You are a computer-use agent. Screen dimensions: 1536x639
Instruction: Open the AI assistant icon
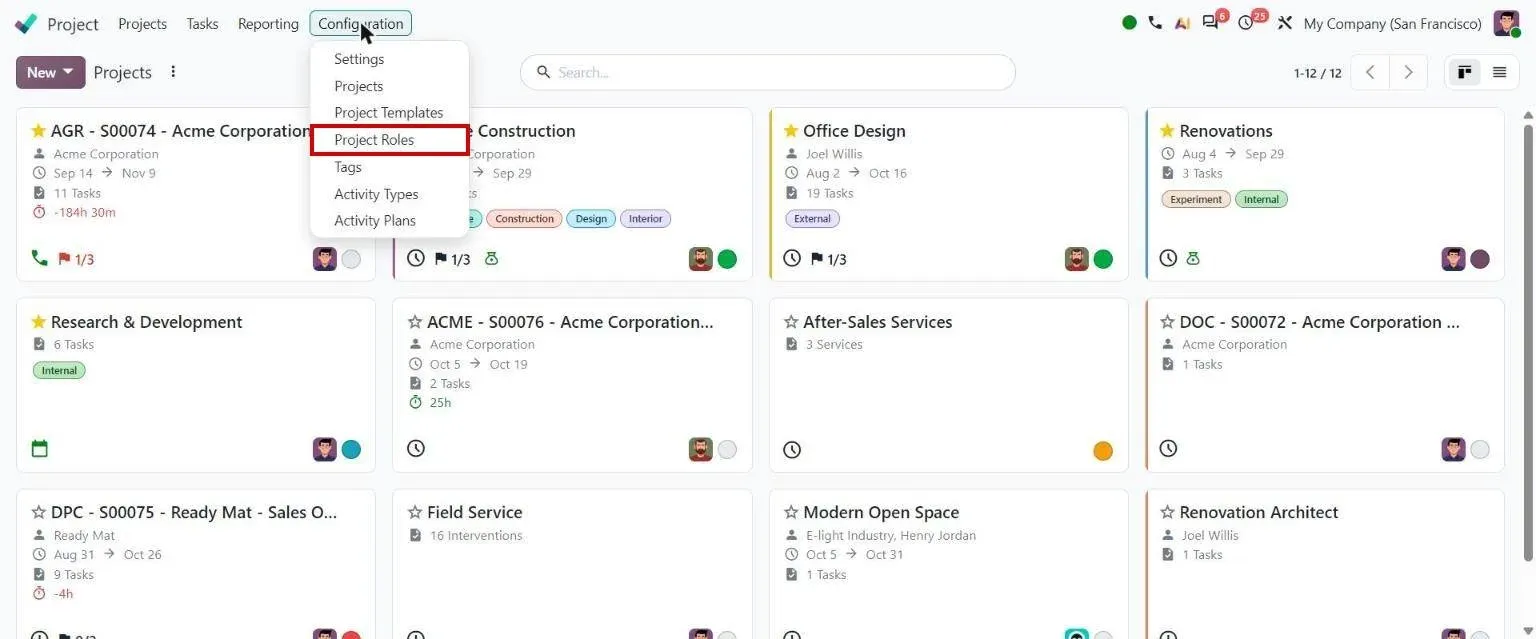[x=1182, y=22]
